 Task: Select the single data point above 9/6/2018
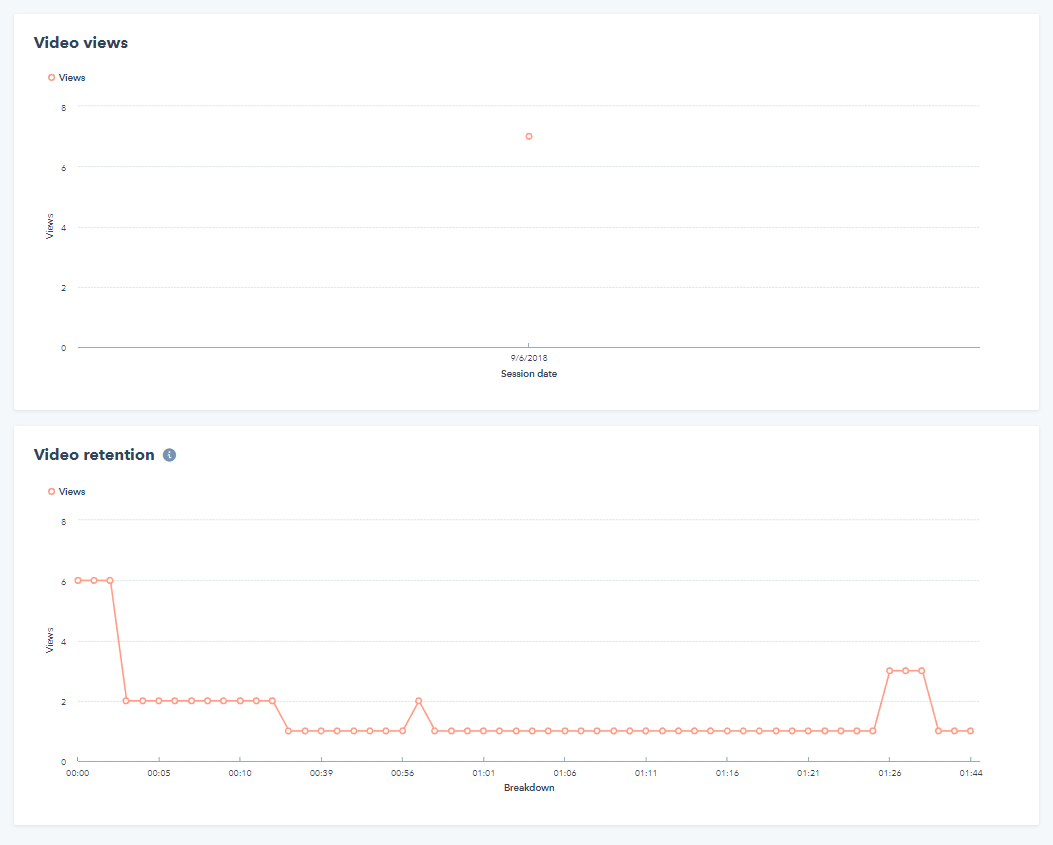pos(529,136)
